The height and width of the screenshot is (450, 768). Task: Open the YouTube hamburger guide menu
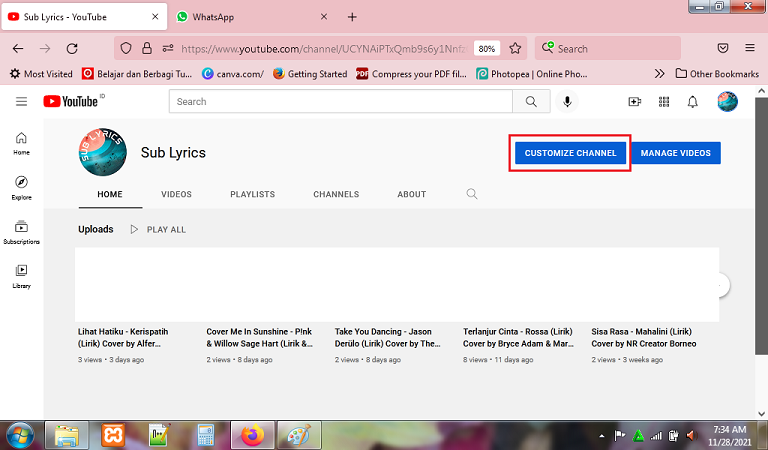(x=22, y=101)
